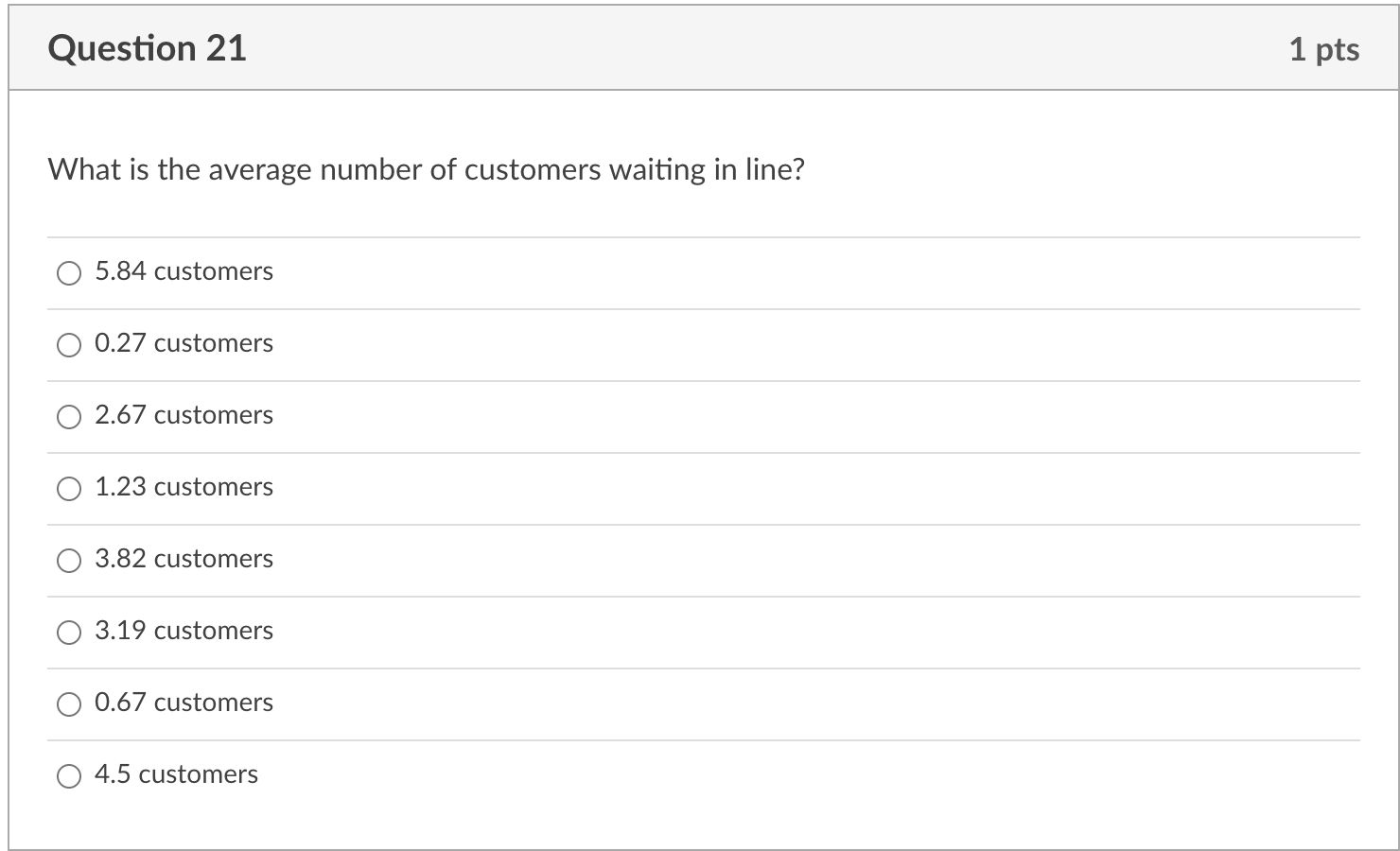Click the "1 pts" points label
The height and width of the screenshot is (851, 1400).
click(x=1323, y=49)
